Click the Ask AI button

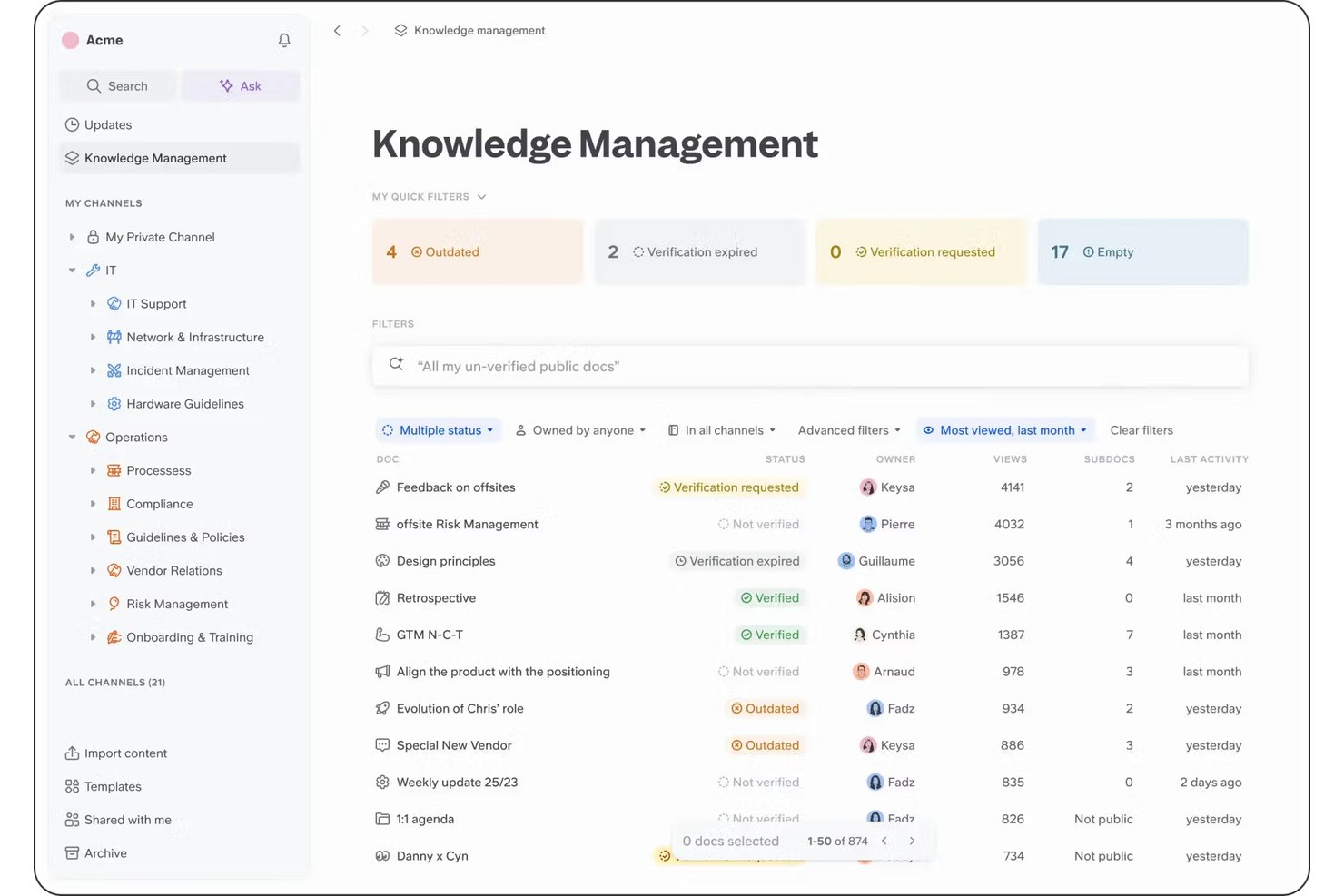pyautogui.click(x=241, y=86)
